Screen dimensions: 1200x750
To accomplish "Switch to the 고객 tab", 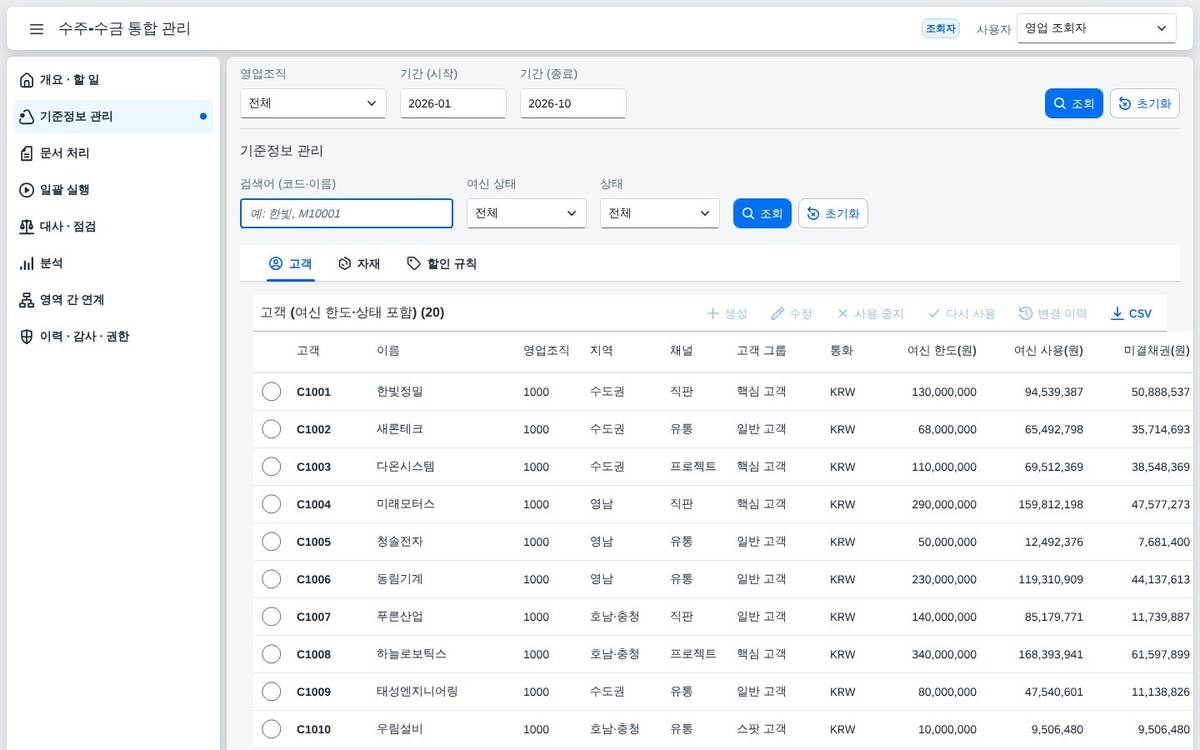I will tap(291, 264).
